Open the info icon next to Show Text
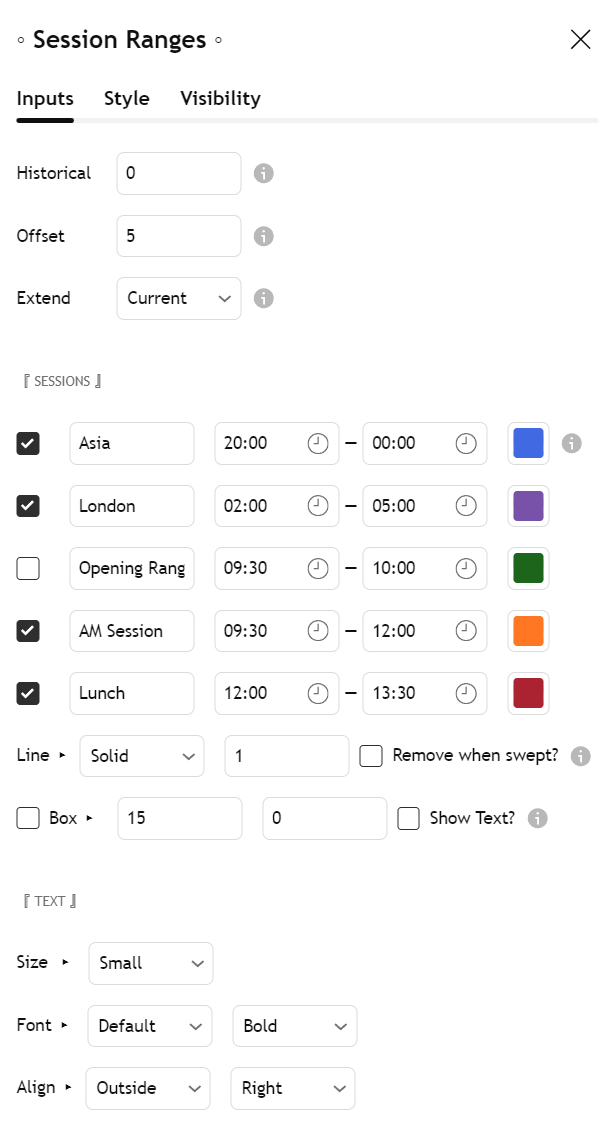612x1147 pixels. (537, 818)
